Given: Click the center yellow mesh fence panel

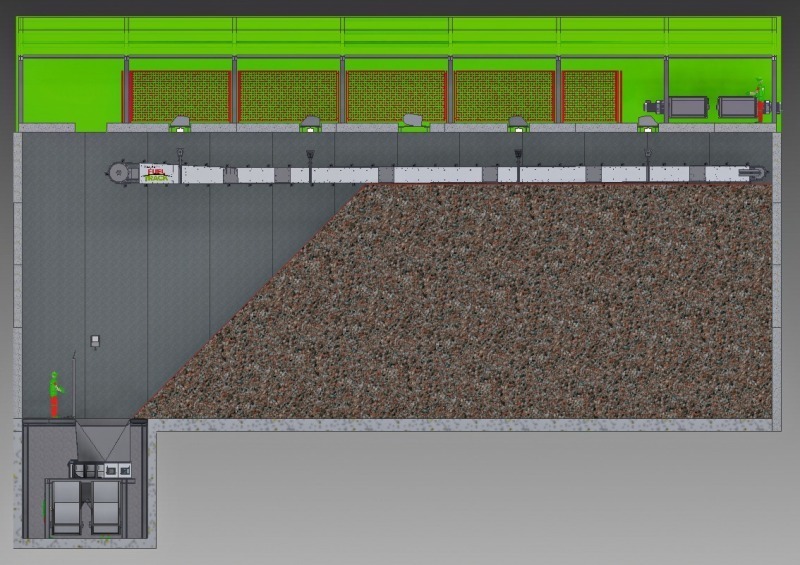Looking at the screenshot, I should (396, 95).
